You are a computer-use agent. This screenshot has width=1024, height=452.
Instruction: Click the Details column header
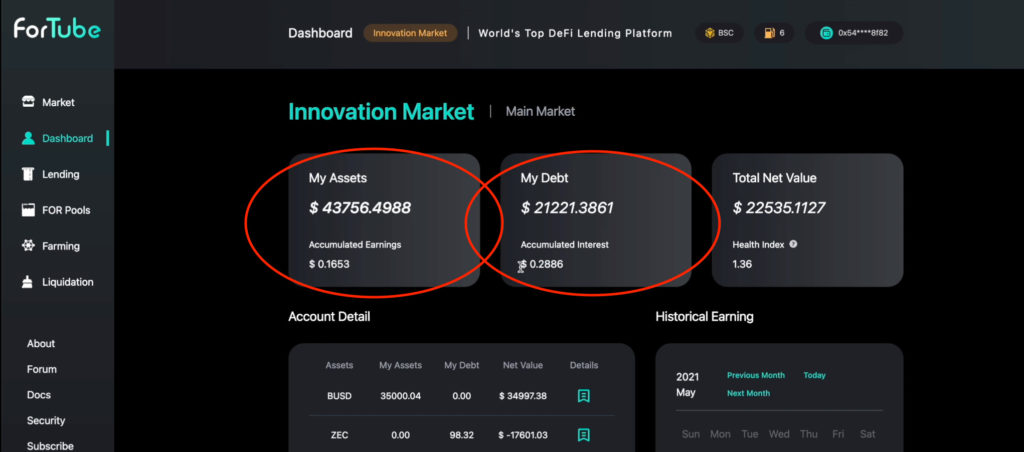[584, 365]
